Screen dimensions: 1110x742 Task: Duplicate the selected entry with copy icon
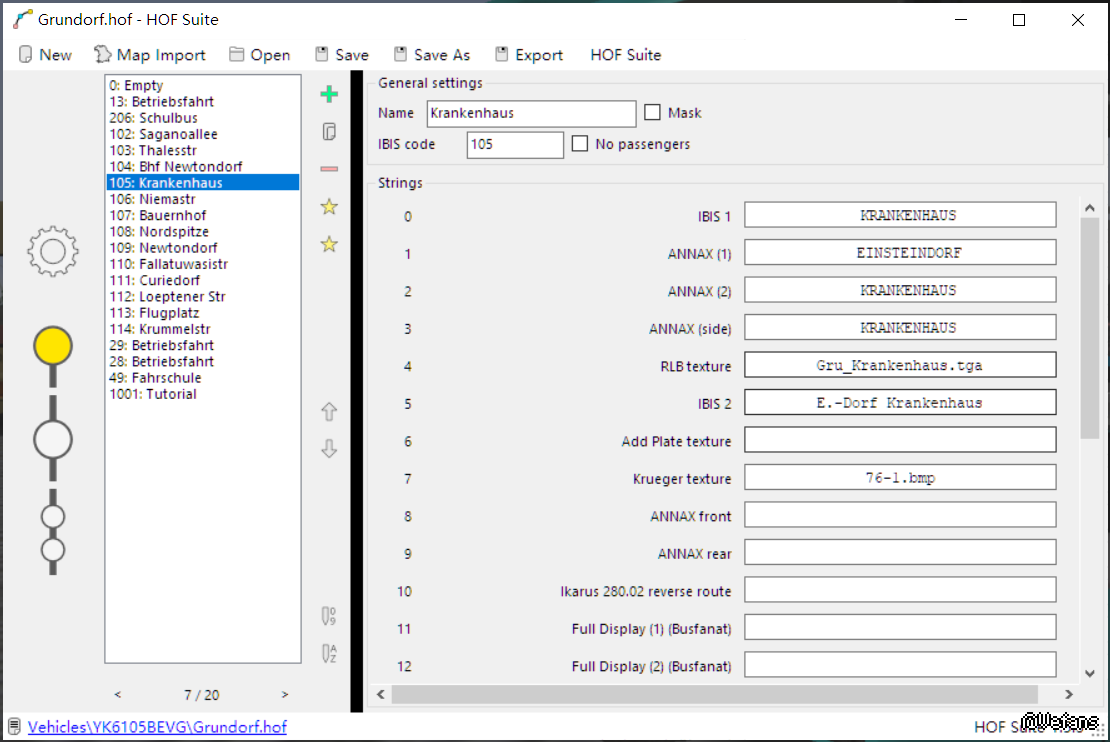328,132
